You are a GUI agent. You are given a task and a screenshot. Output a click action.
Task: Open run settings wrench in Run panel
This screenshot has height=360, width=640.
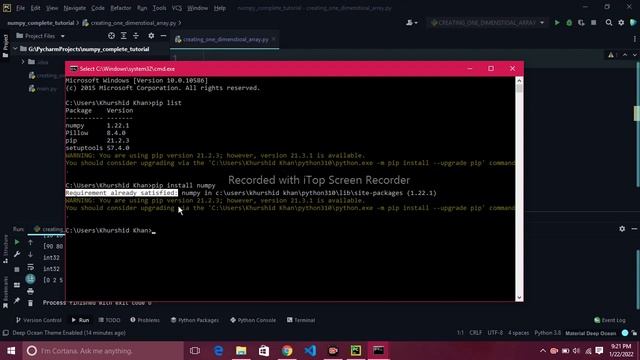[x=17, y=254]
